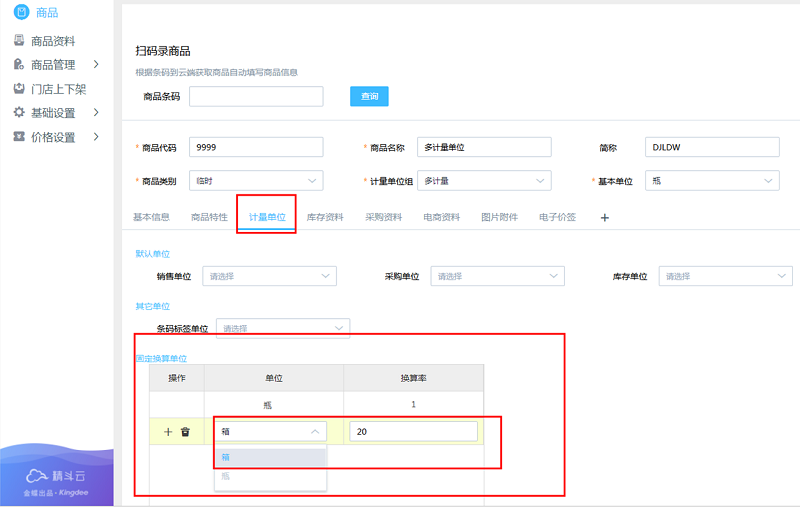Click the 商品资料 sidebar icon
The width and height of the screenshot is (800, 508).
point(19,41)
